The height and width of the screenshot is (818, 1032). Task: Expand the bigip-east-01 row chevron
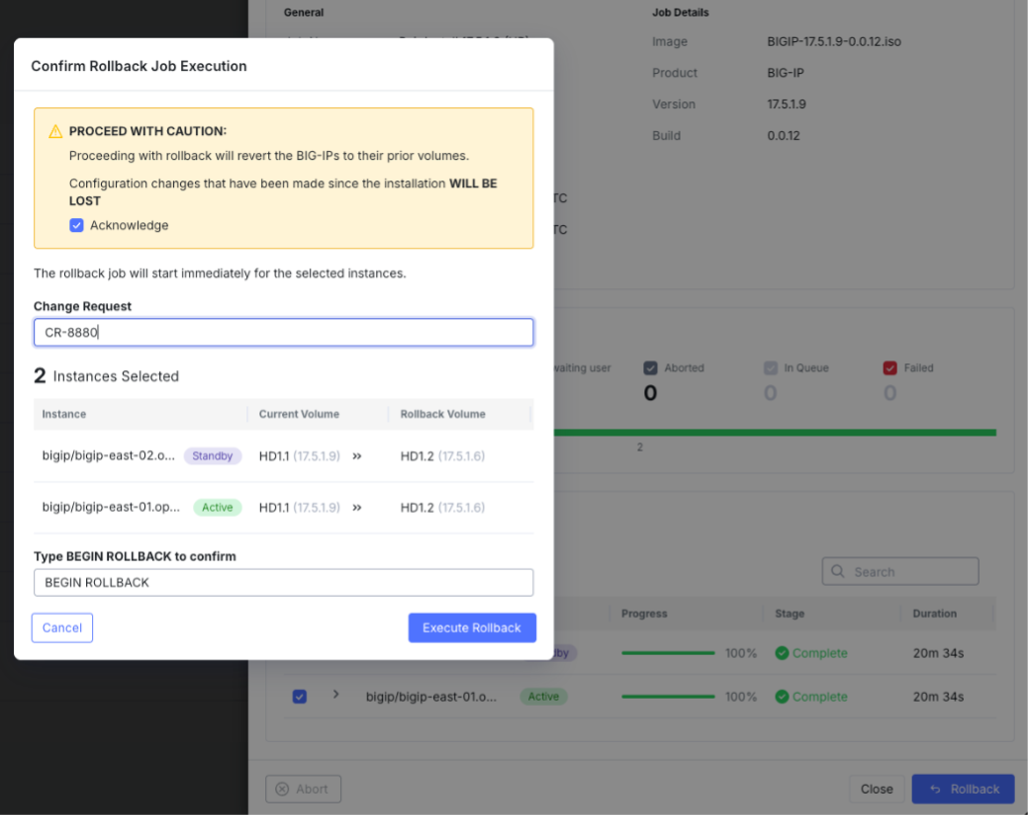(337, 696)
